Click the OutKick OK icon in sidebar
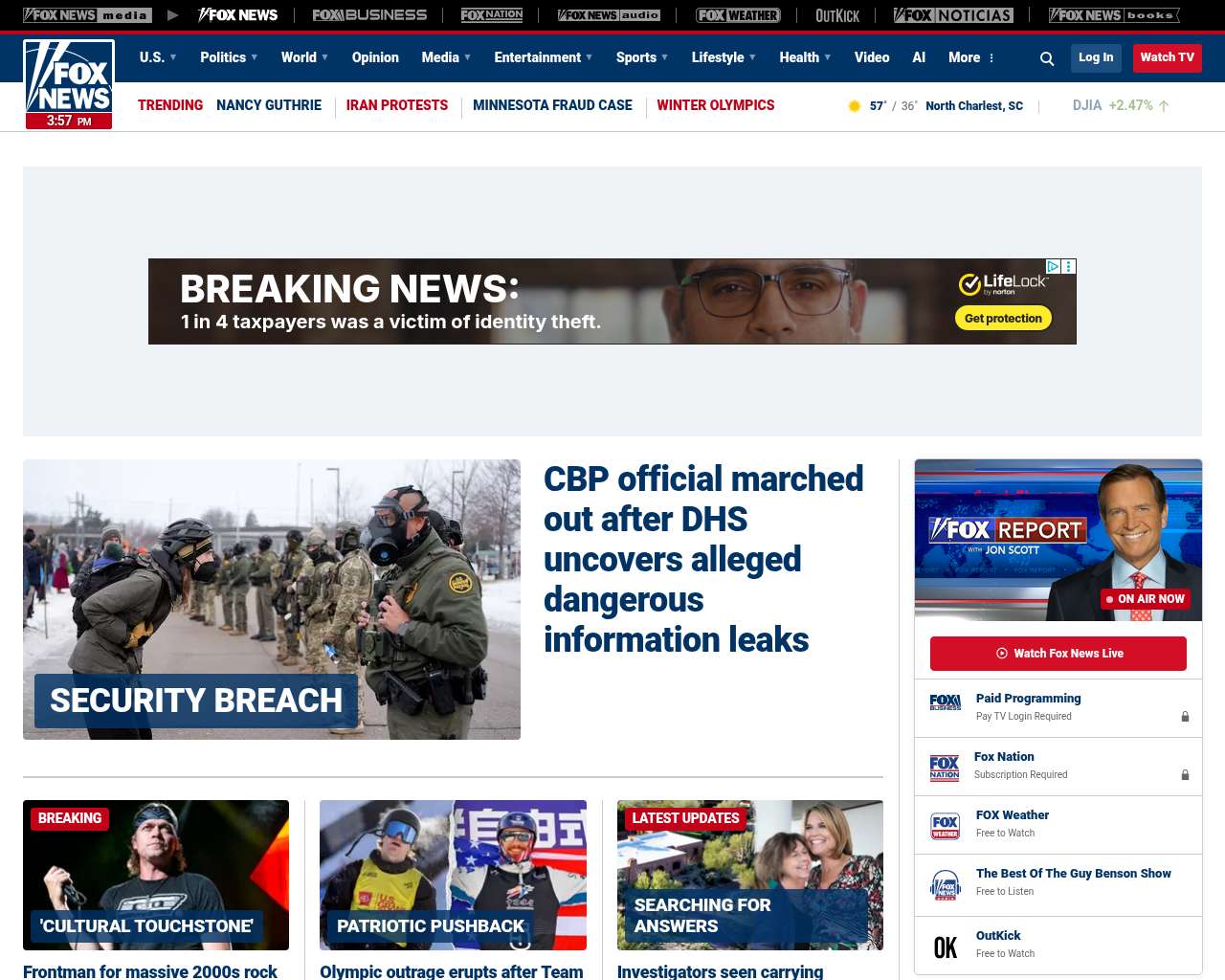 946,947
